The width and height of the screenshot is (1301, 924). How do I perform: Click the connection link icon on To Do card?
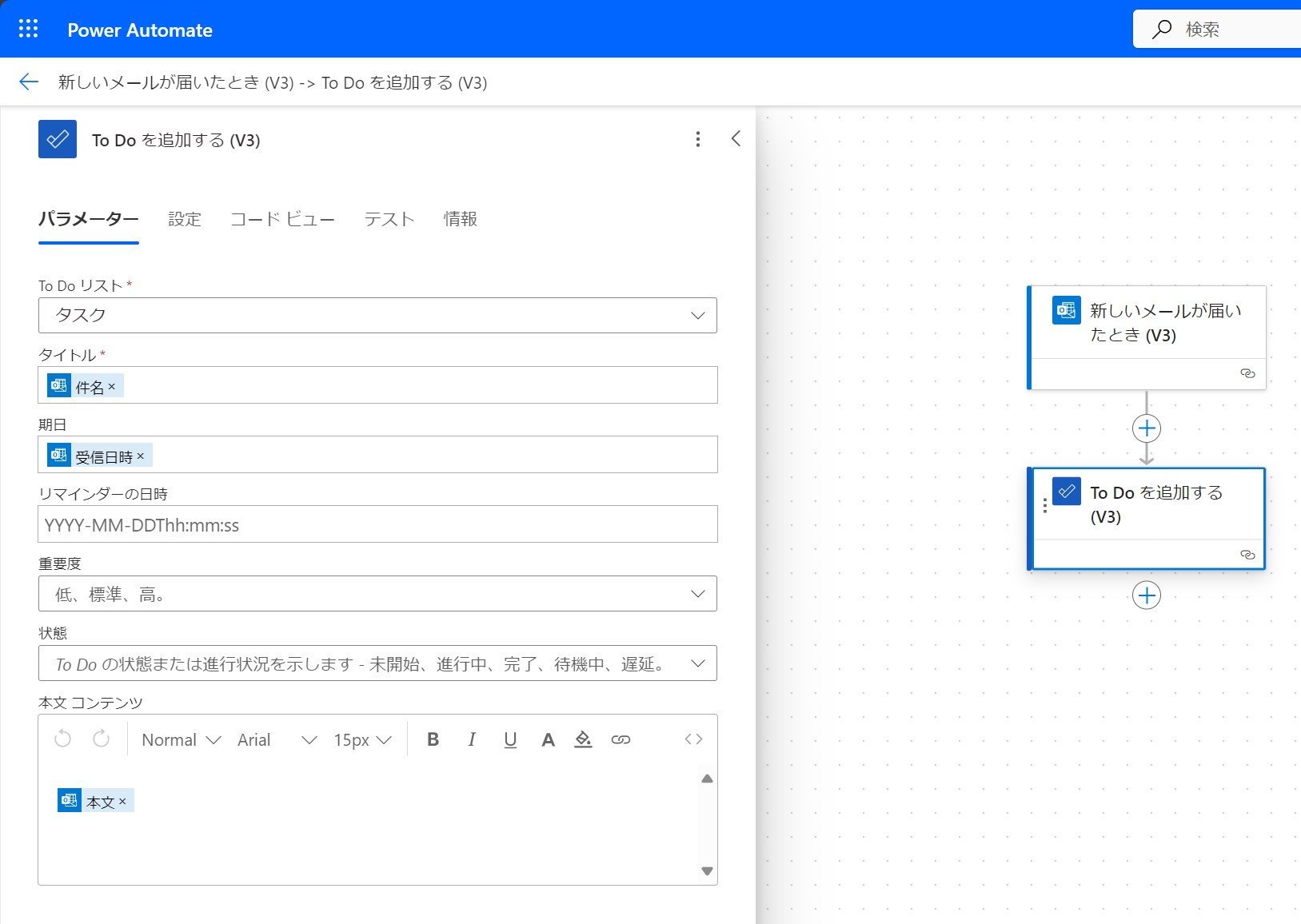click(1247, 555)
